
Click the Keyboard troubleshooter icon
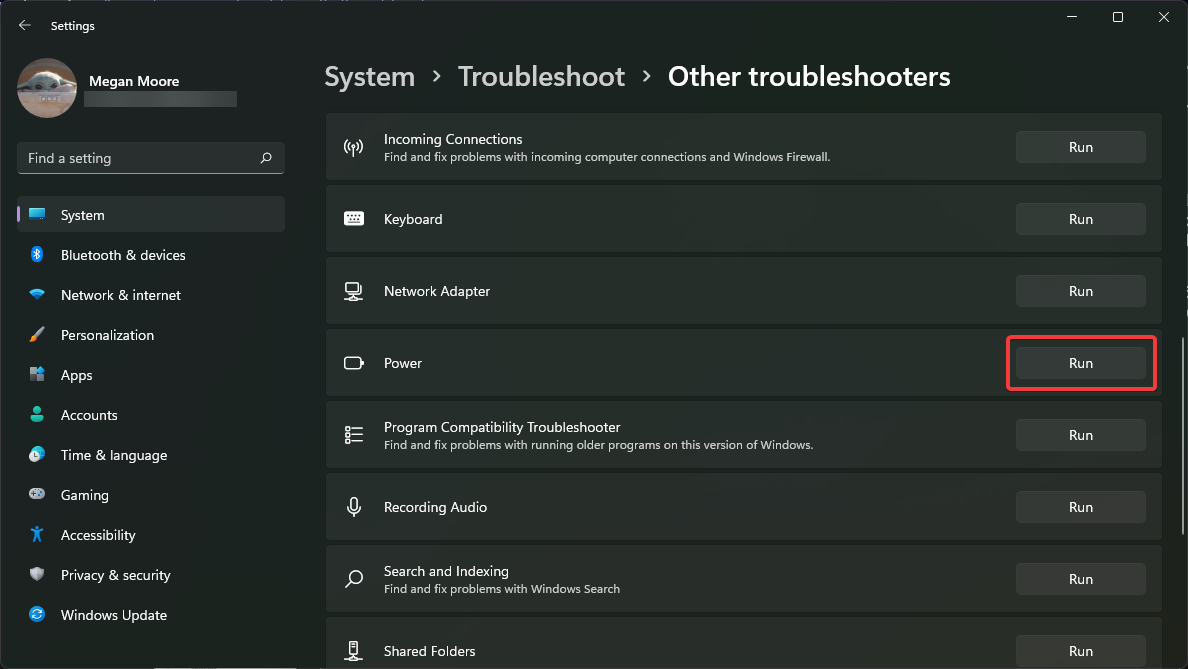(x=354, y=219)
